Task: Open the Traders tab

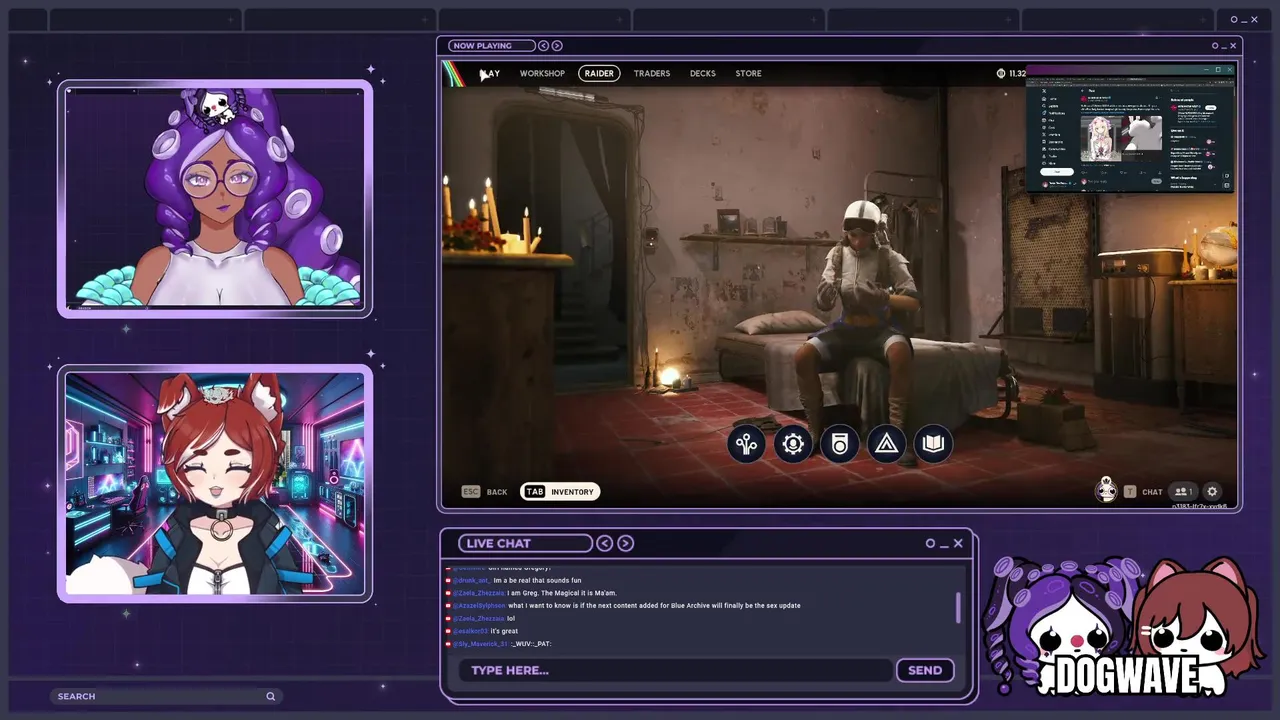Action: pyautogui.click(x=652, y=73)
